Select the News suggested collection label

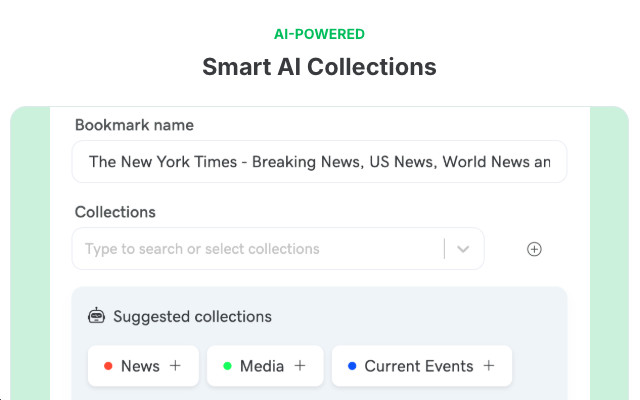140,366
